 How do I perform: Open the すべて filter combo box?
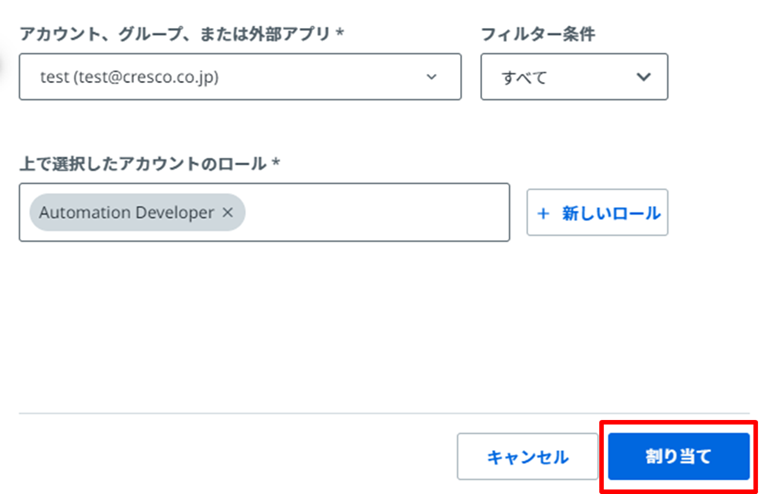pyautogui.click(x=574, y=77)
